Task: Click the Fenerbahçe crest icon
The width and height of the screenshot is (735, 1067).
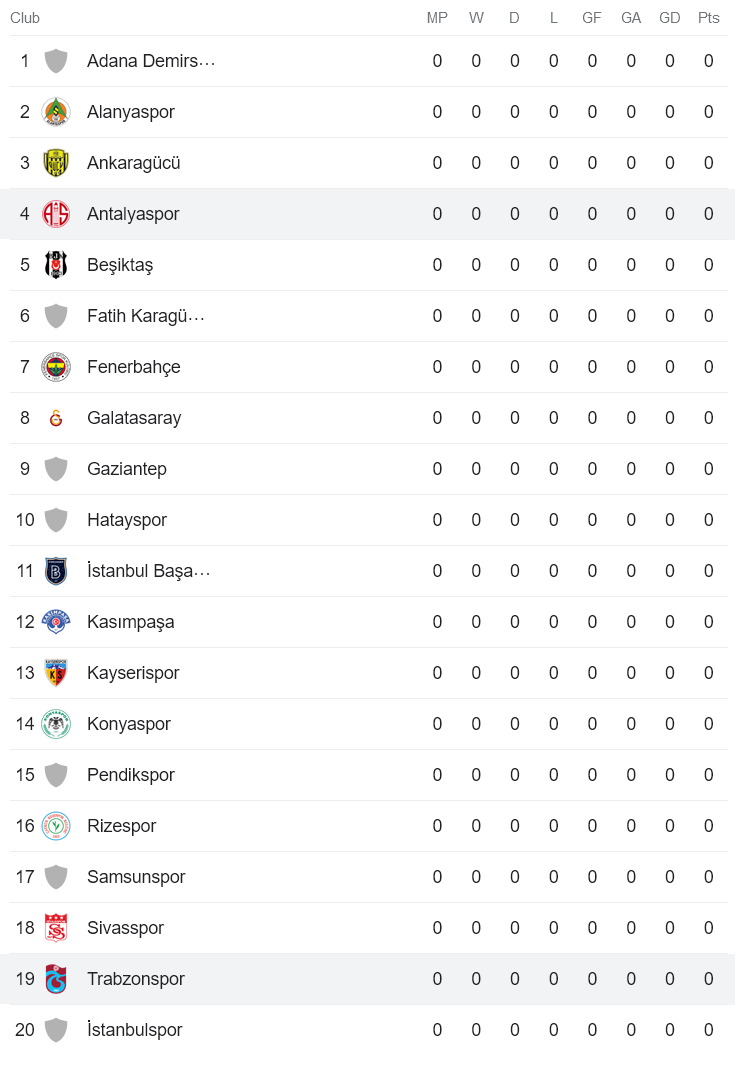Action: pos(56,366)
